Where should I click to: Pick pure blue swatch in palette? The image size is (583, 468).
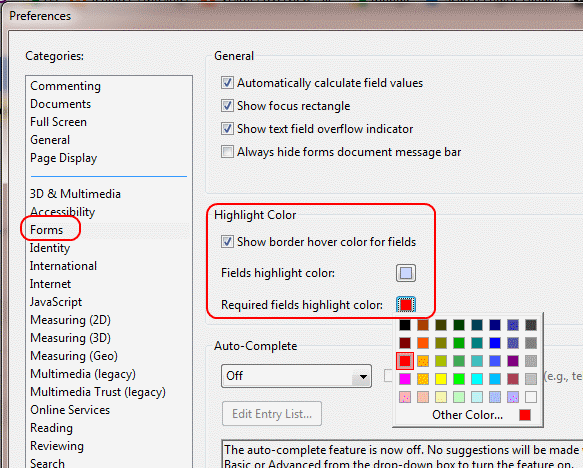(x=495, y=343)
